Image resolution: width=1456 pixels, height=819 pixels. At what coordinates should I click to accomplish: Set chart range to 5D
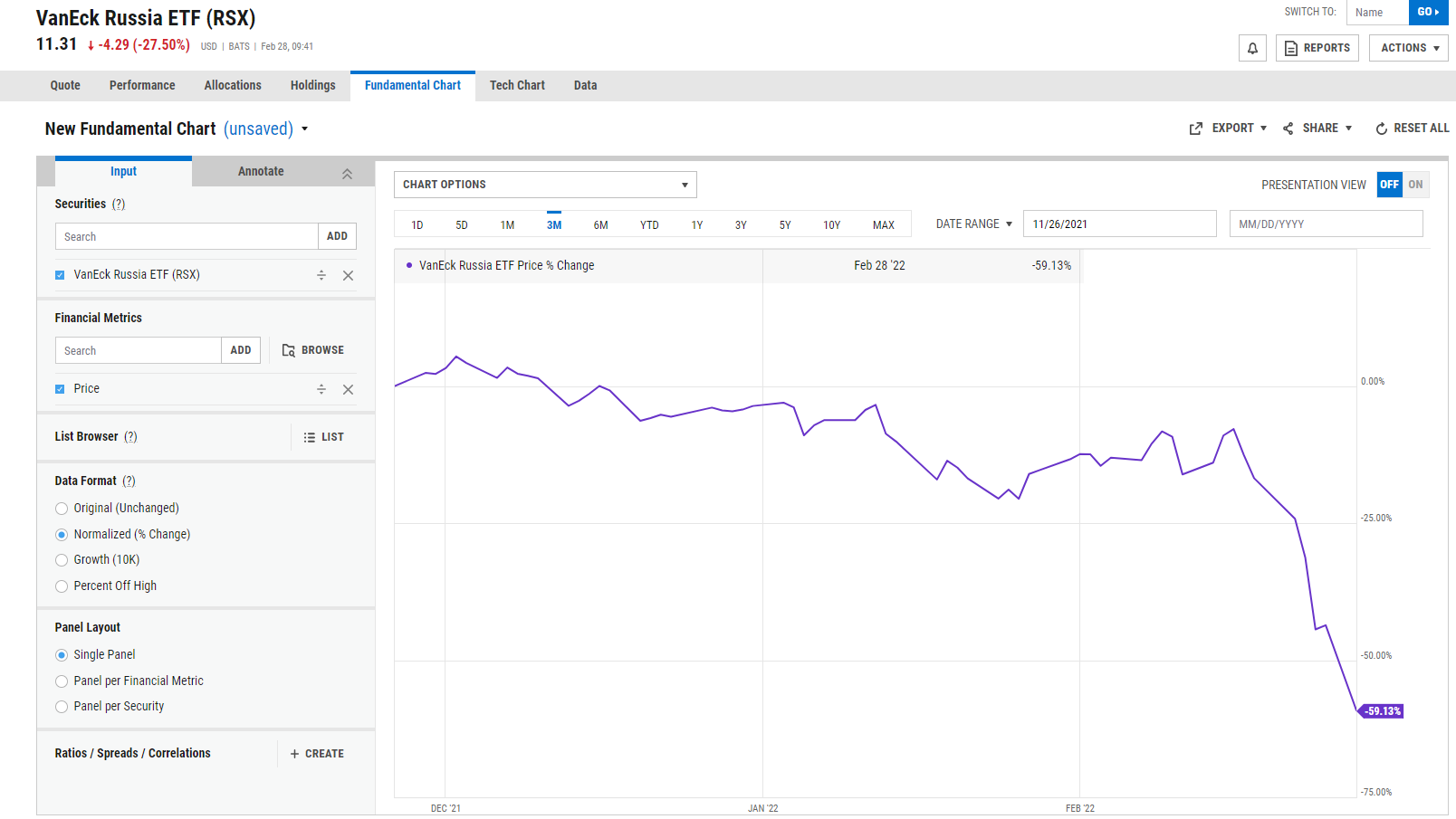click(462, 225)
